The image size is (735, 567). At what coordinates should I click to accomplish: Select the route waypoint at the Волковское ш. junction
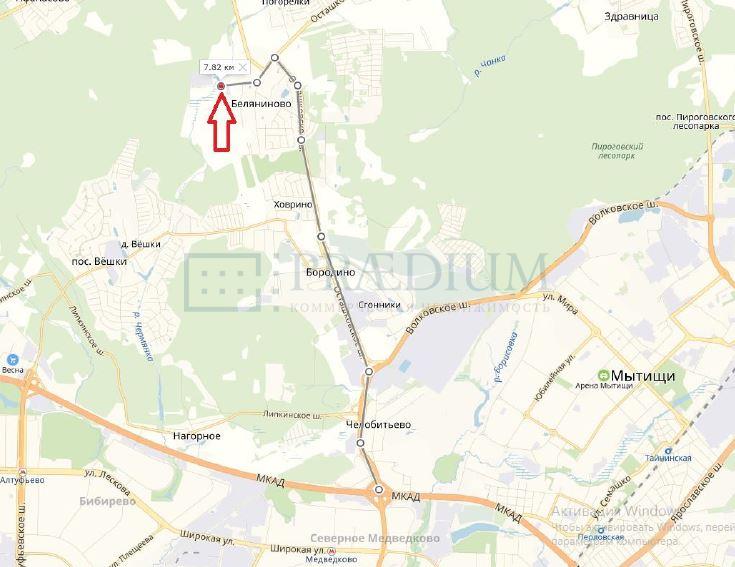[x=369, y=372]
